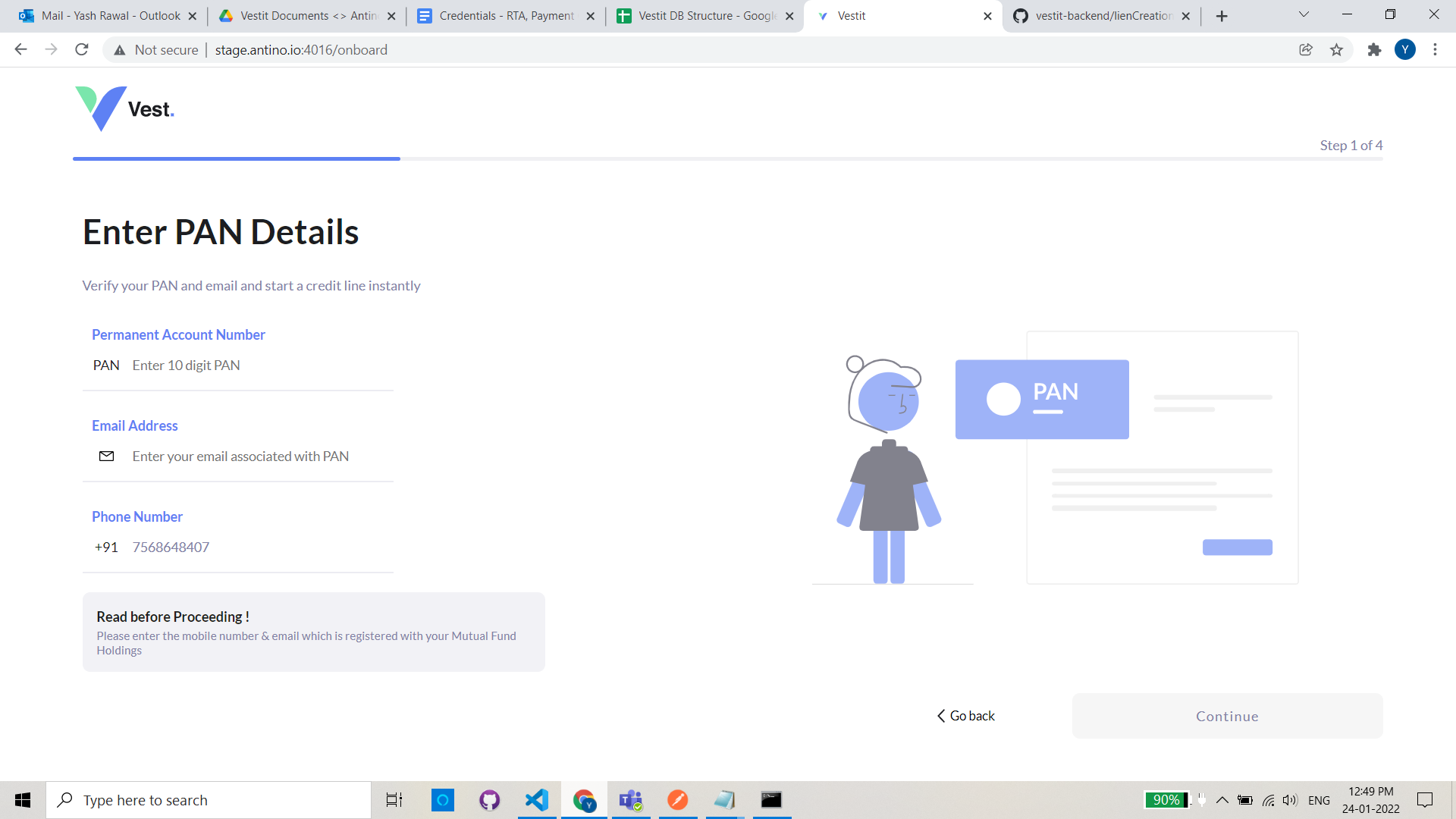Reload the current page
The image size is (1456, 819).
tap(82, 49)
